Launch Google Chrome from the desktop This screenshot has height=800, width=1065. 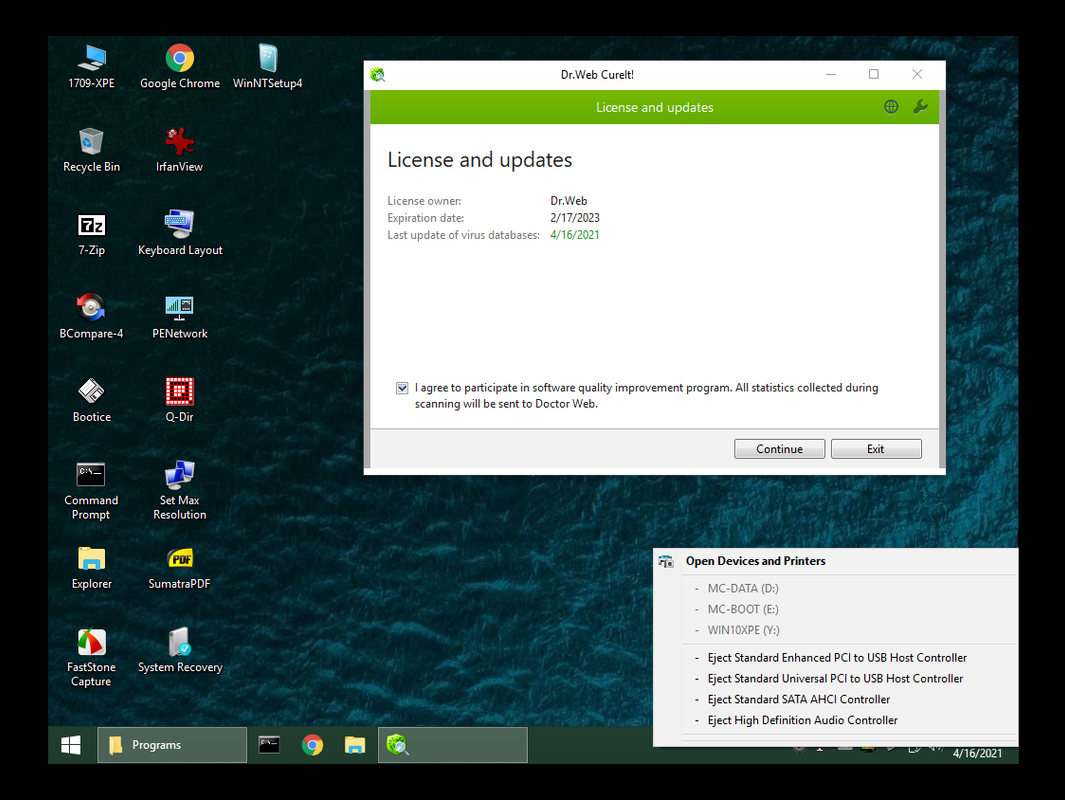pyautogui.click(x=179, y=67)
